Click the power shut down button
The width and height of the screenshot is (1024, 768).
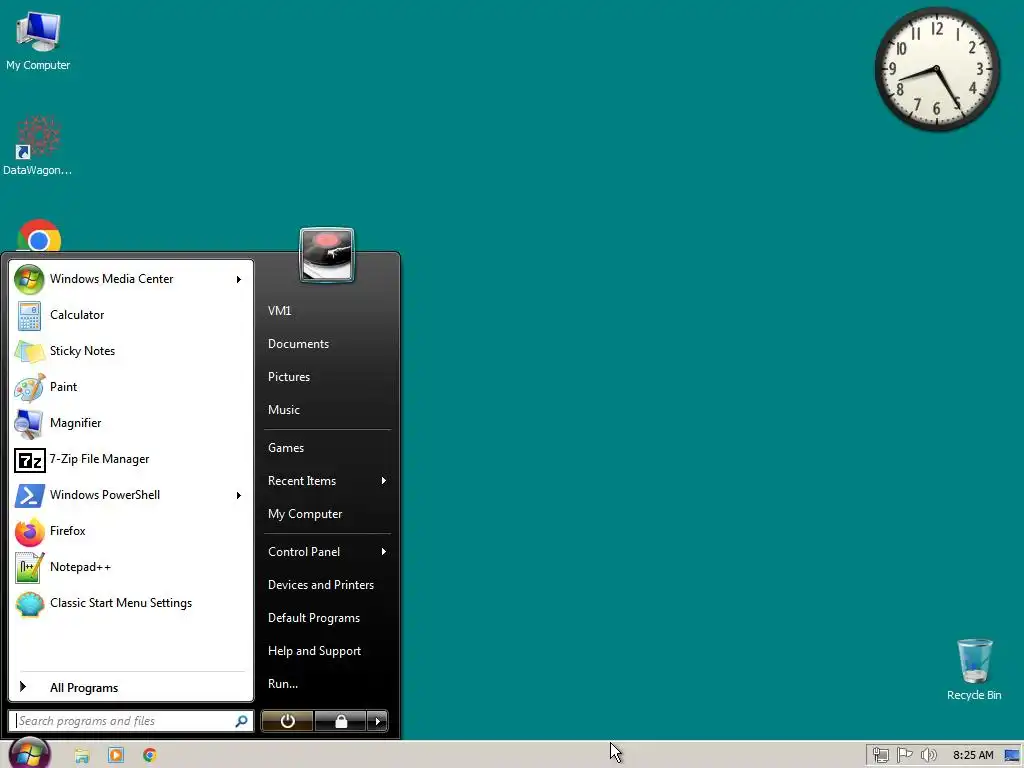pyautogui.click(x=287, y=721)
